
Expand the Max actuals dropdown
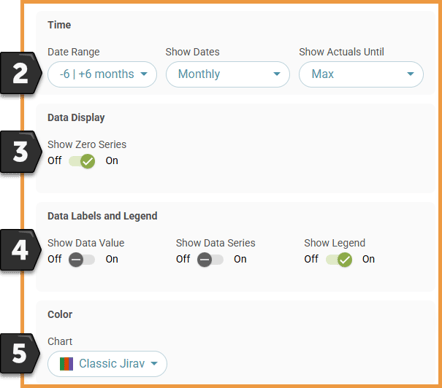click(x=361, y=74)
